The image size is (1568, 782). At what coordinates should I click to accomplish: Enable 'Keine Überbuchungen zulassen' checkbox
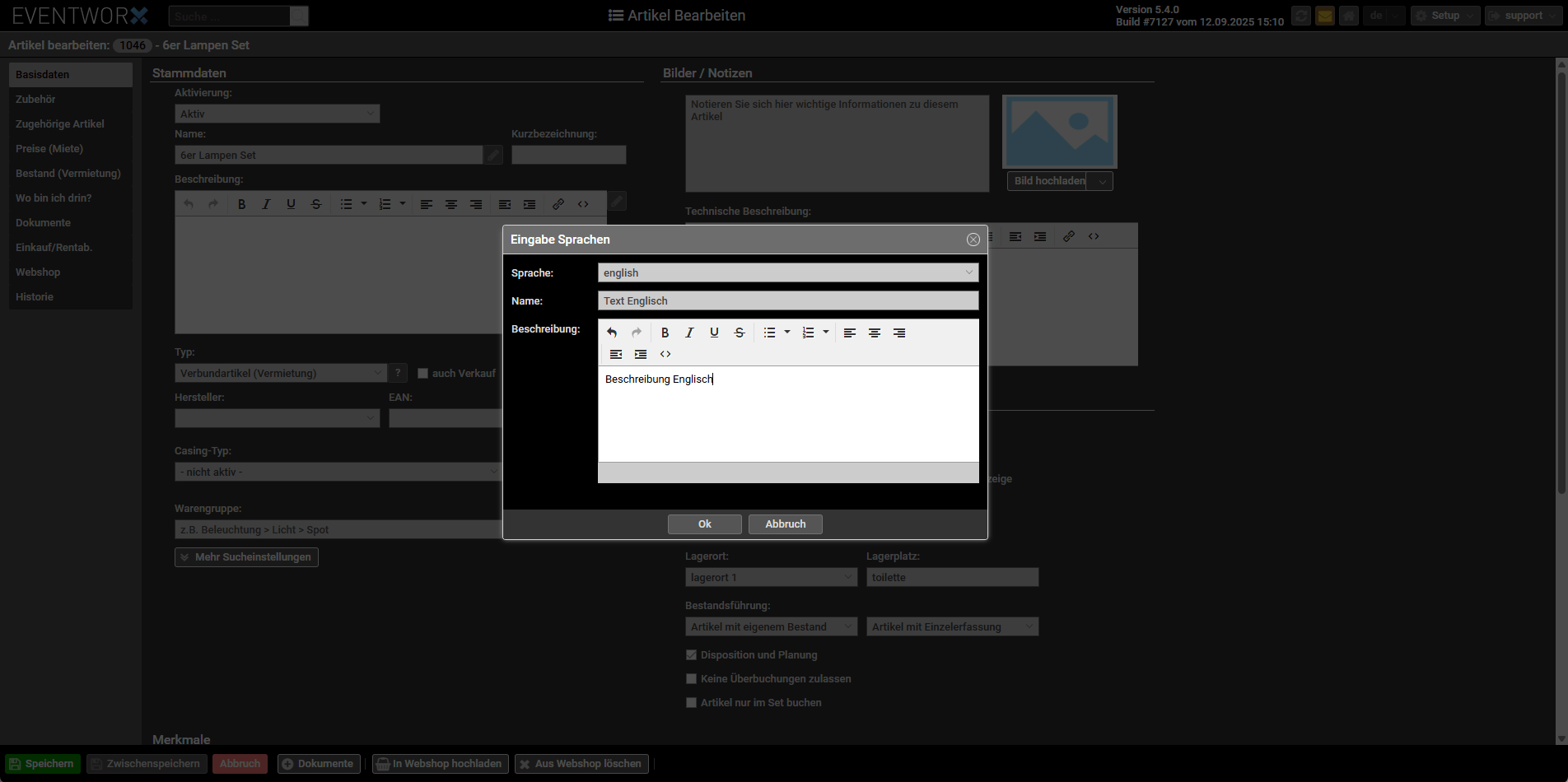click(x=691, y=679)
